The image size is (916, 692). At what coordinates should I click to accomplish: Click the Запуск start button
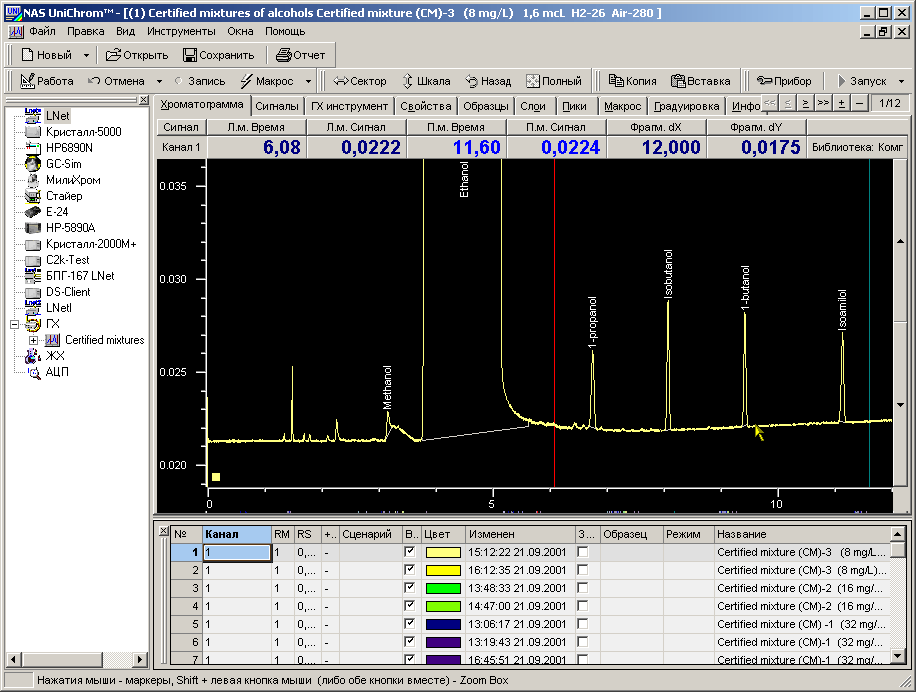pyautogui.click(x=862, y=81)
